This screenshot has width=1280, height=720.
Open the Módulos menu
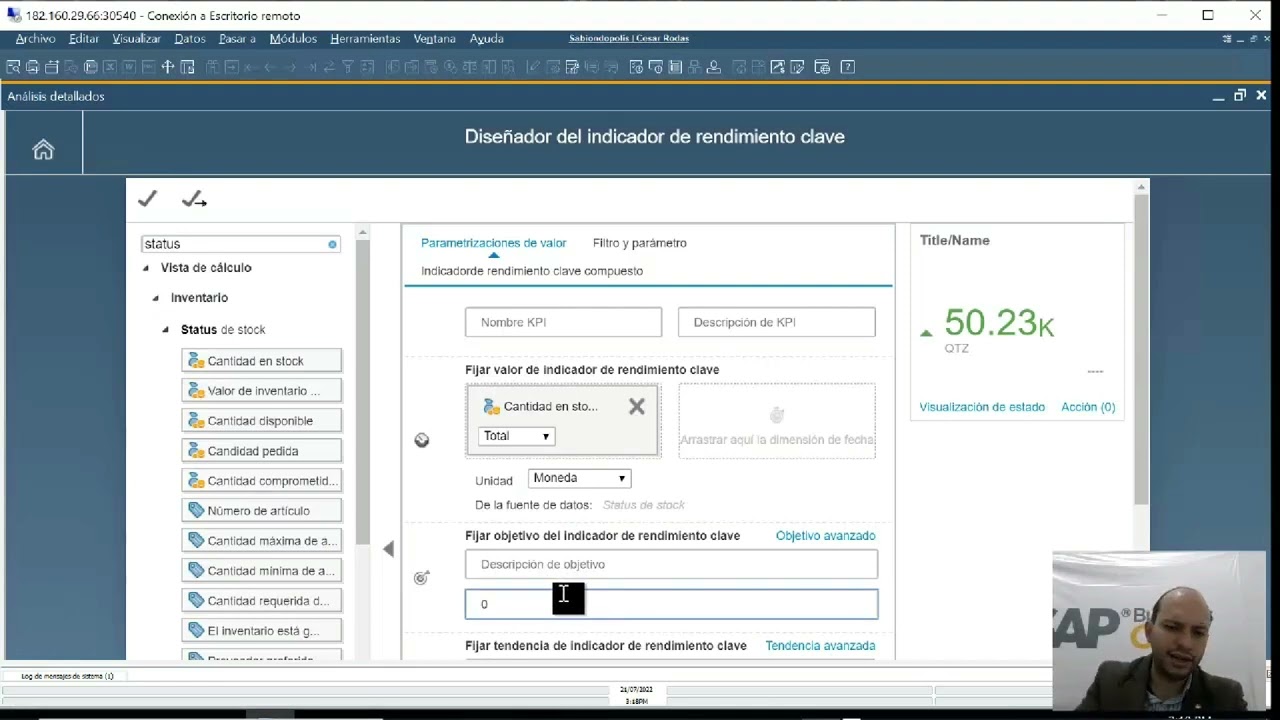293,38
